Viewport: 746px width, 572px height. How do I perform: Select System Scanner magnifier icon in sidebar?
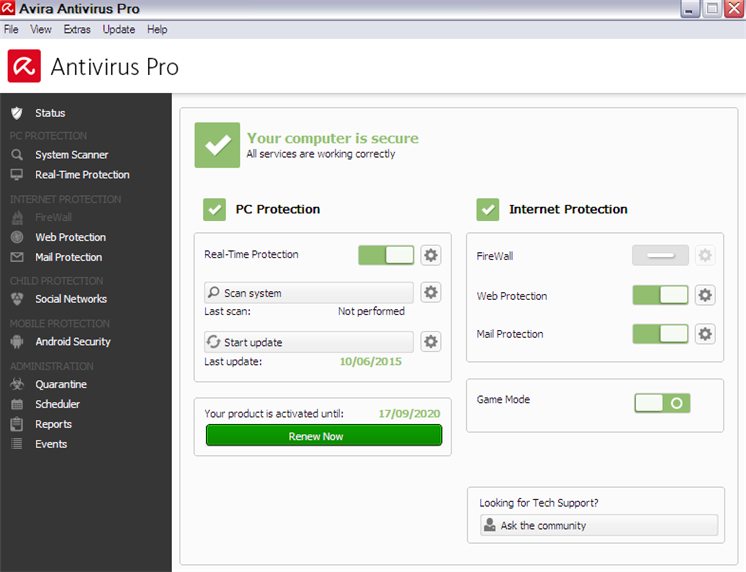(16, 155)
